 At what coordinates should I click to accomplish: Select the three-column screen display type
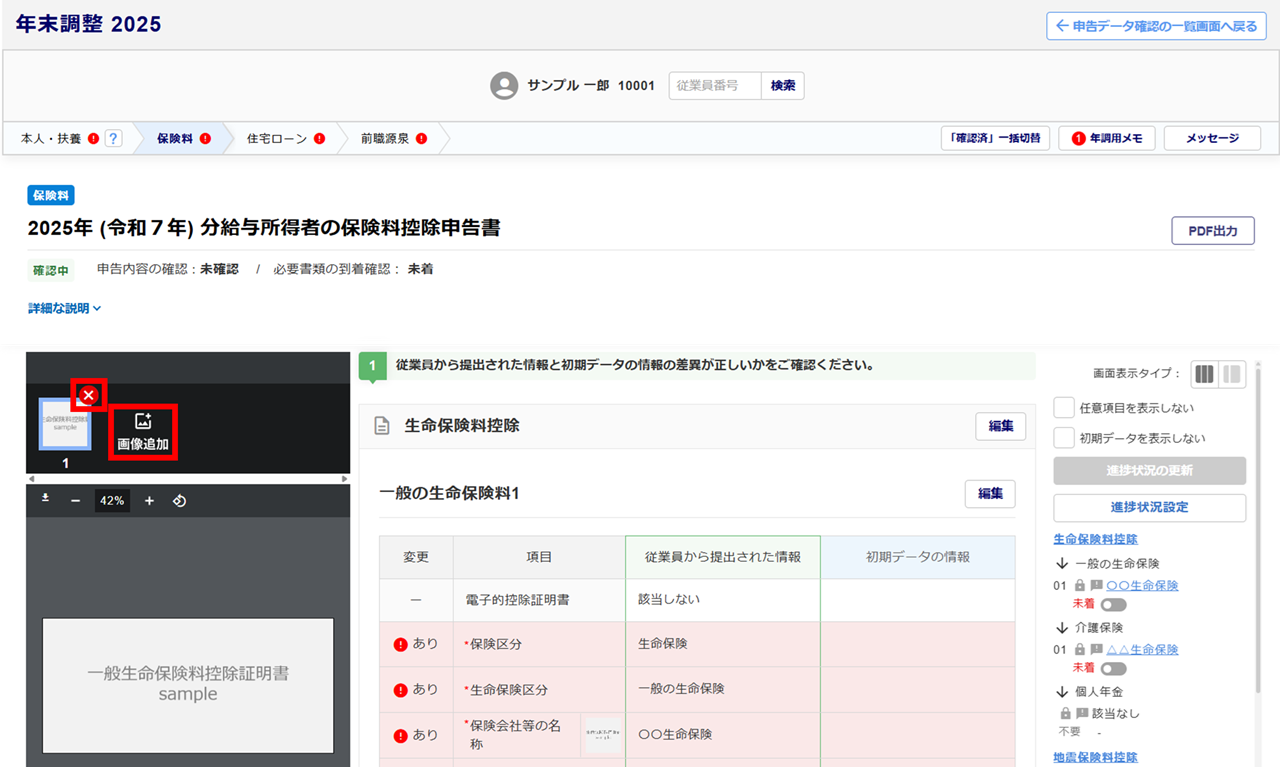[1204, 374]
